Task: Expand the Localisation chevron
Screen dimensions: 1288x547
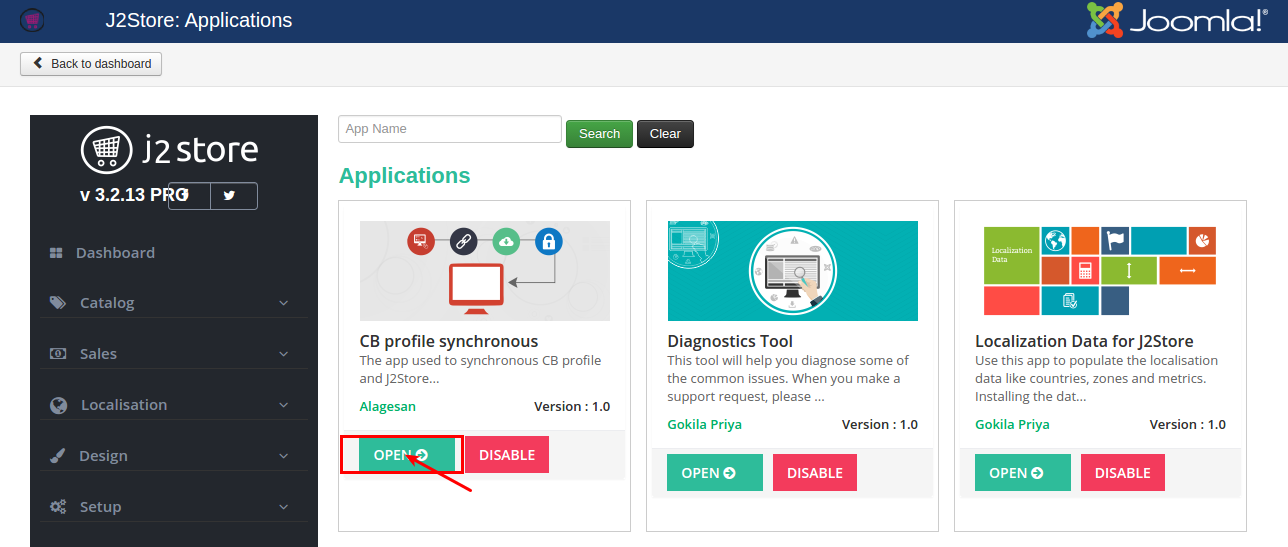Action: tap(284, 405)
